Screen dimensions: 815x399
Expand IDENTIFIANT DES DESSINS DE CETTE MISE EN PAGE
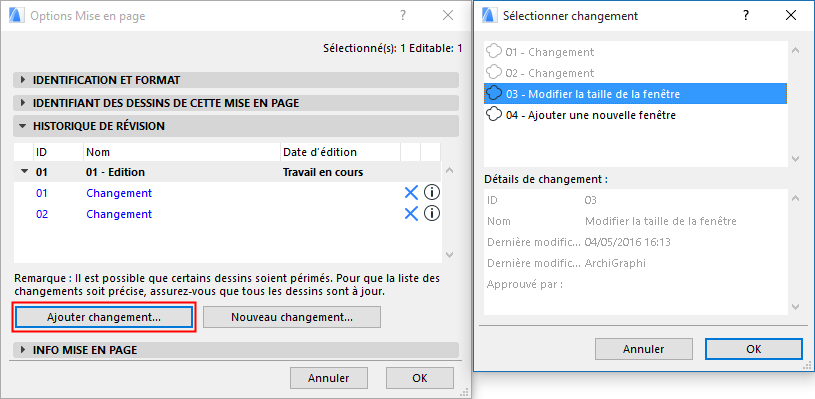pyautogui.click(x=236, y=103)
